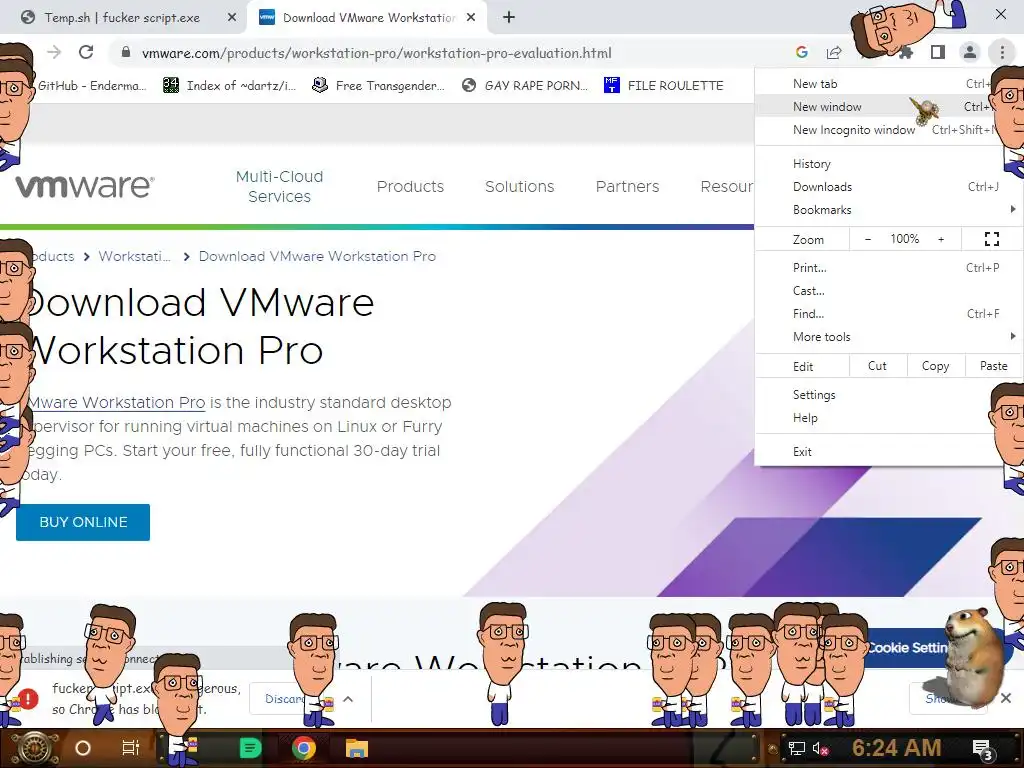This screenshot has width=1024, height=768.
Task: Reload the VMware page
Action: [x=86, y=52]
